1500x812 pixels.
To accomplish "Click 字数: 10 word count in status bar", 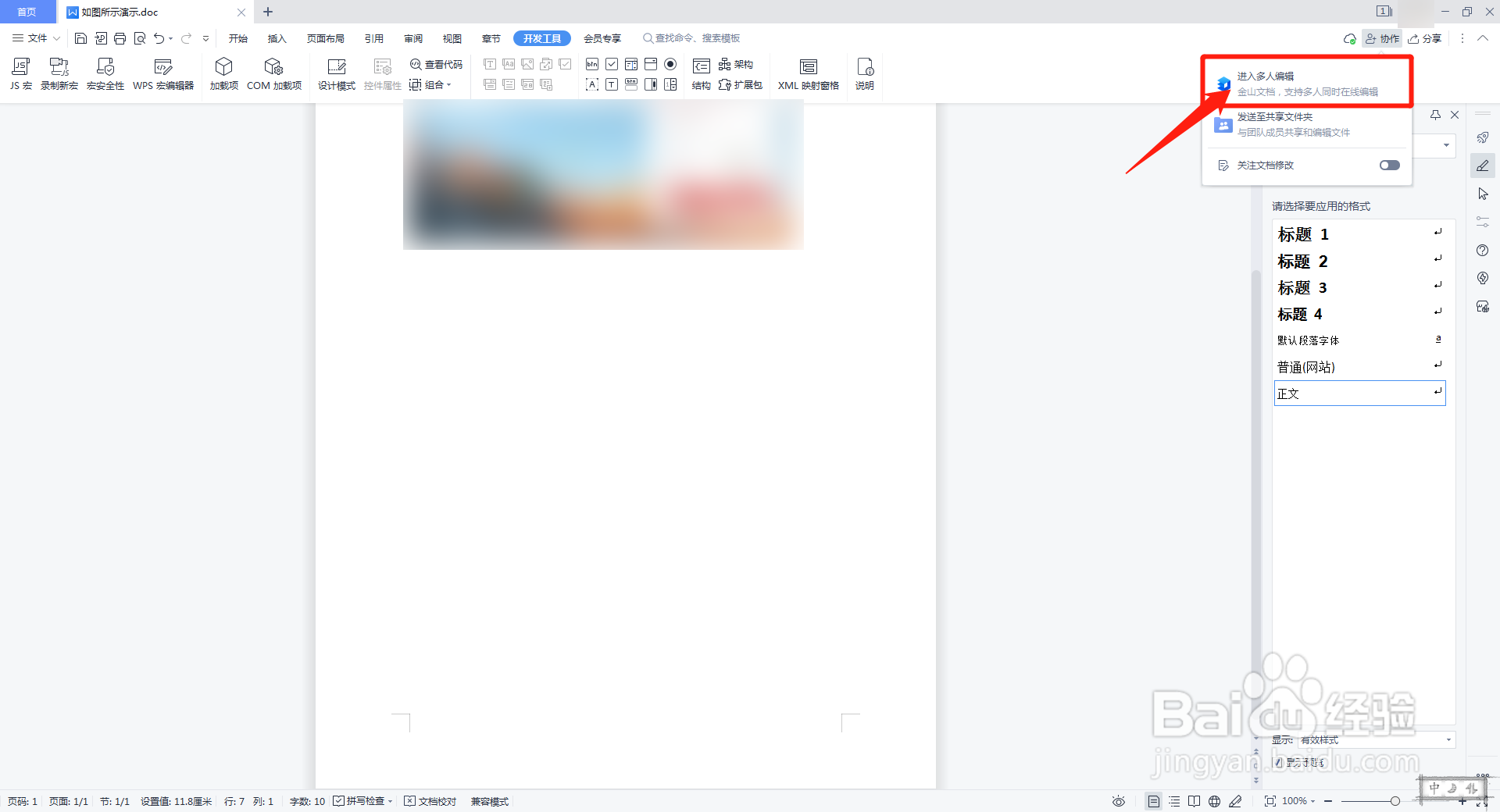I will tap(307, 801).
